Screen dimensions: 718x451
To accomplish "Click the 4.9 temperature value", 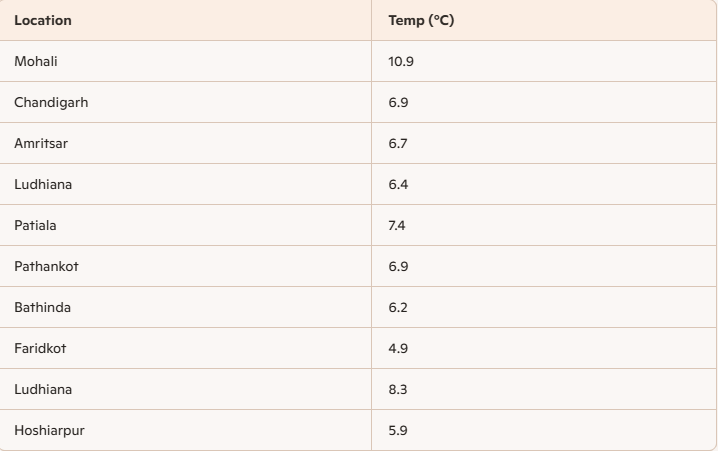I will [x=398, y=348].
